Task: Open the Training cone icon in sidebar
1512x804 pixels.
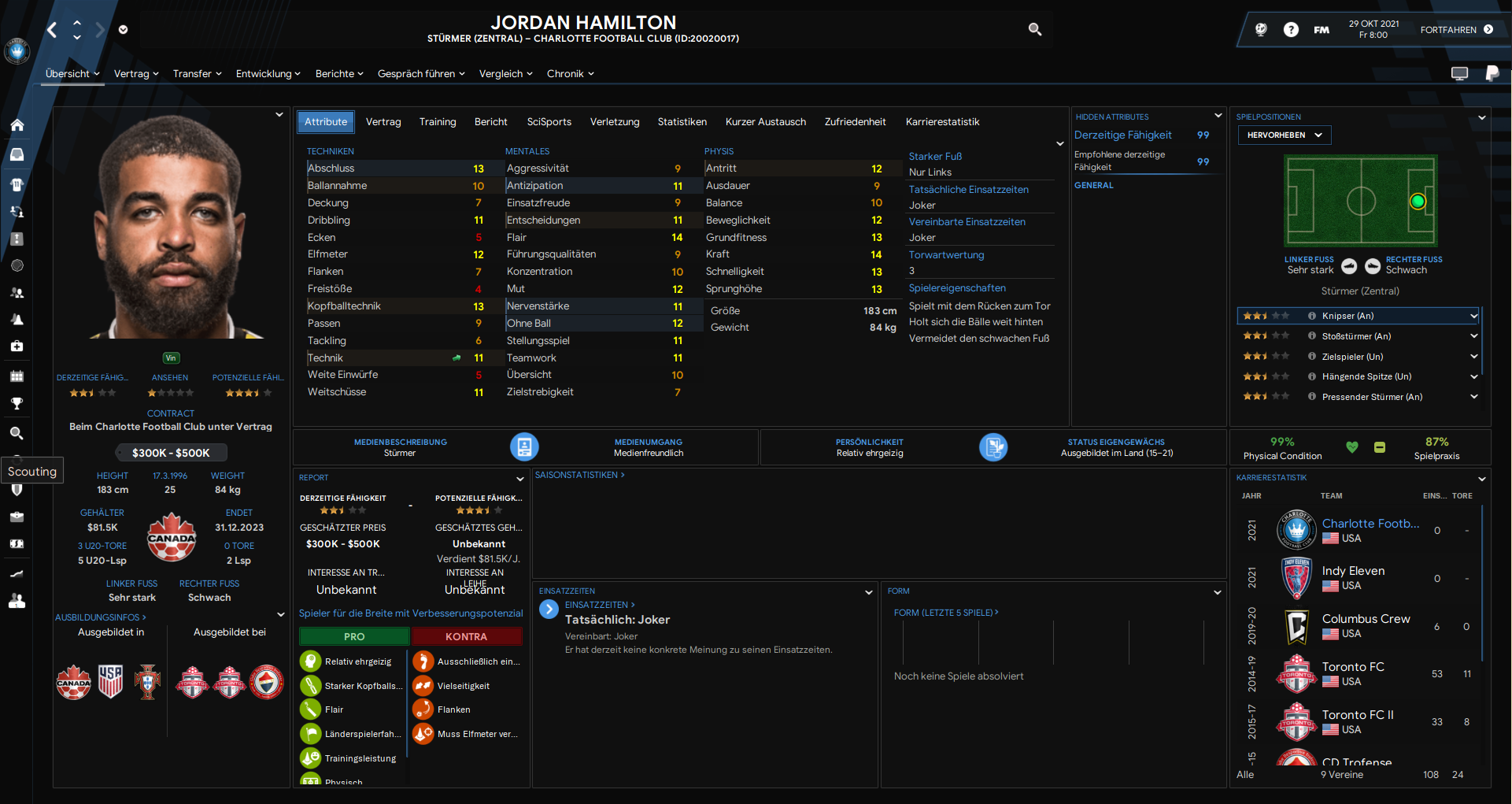Action: point(17,319)
